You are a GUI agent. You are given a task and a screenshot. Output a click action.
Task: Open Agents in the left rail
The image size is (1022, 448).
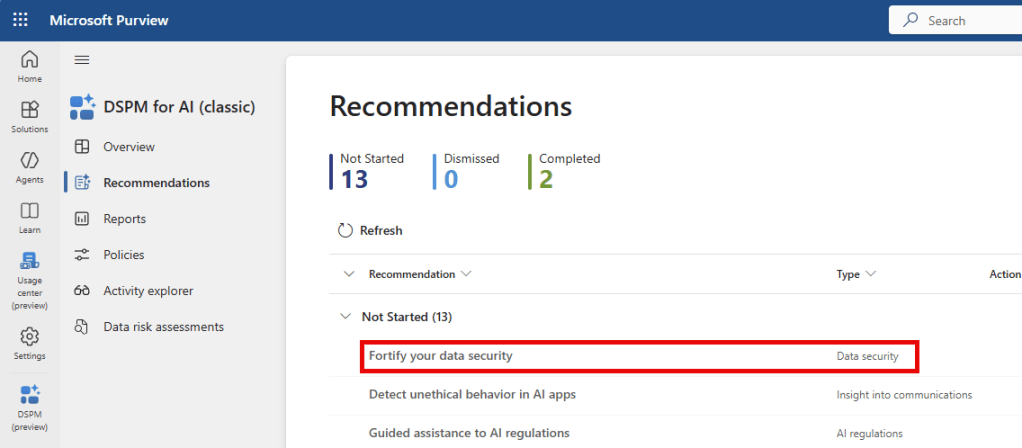tap(30, 167)
